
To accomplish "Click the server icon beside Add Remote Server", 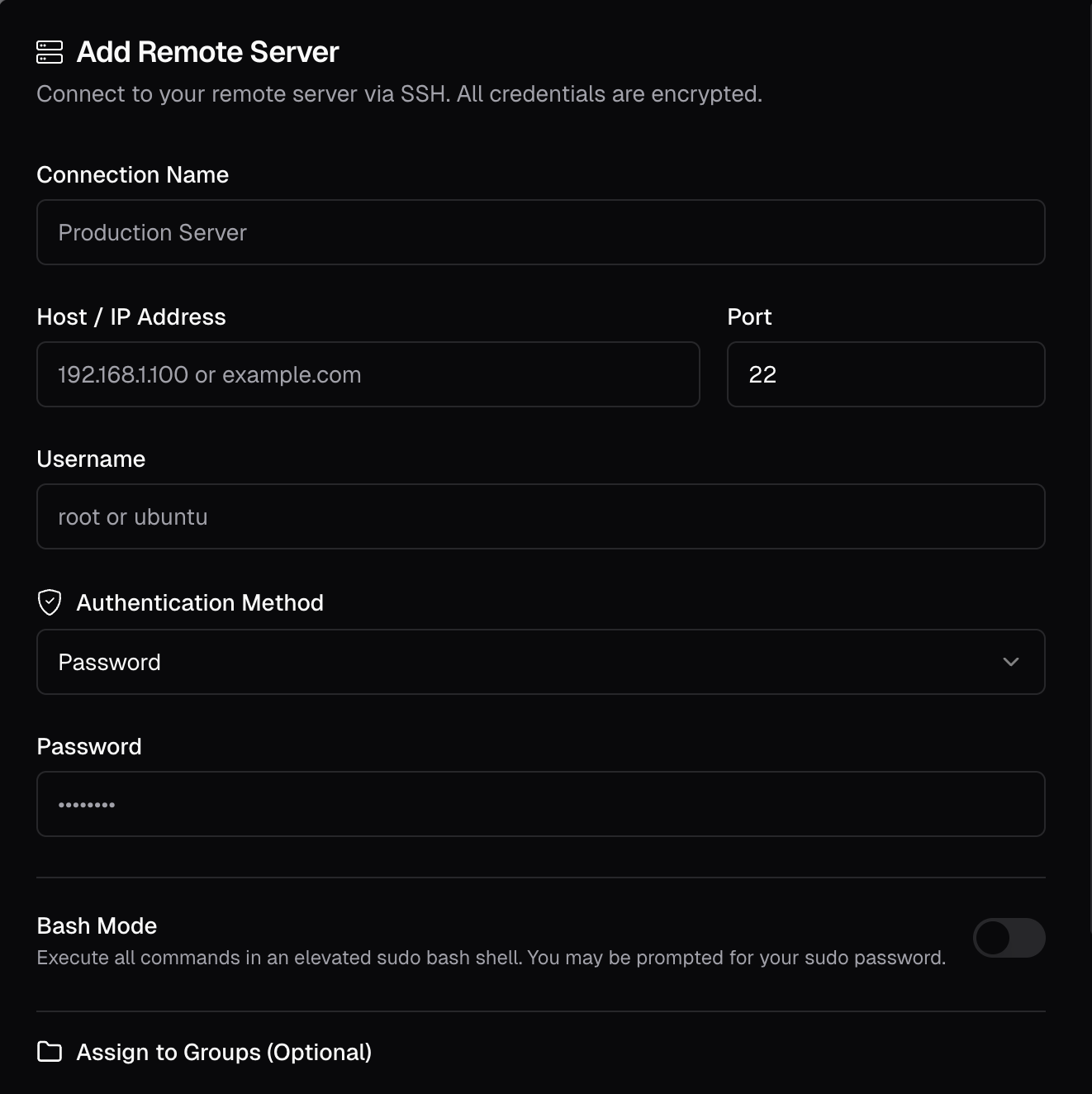I will (50, 52).
